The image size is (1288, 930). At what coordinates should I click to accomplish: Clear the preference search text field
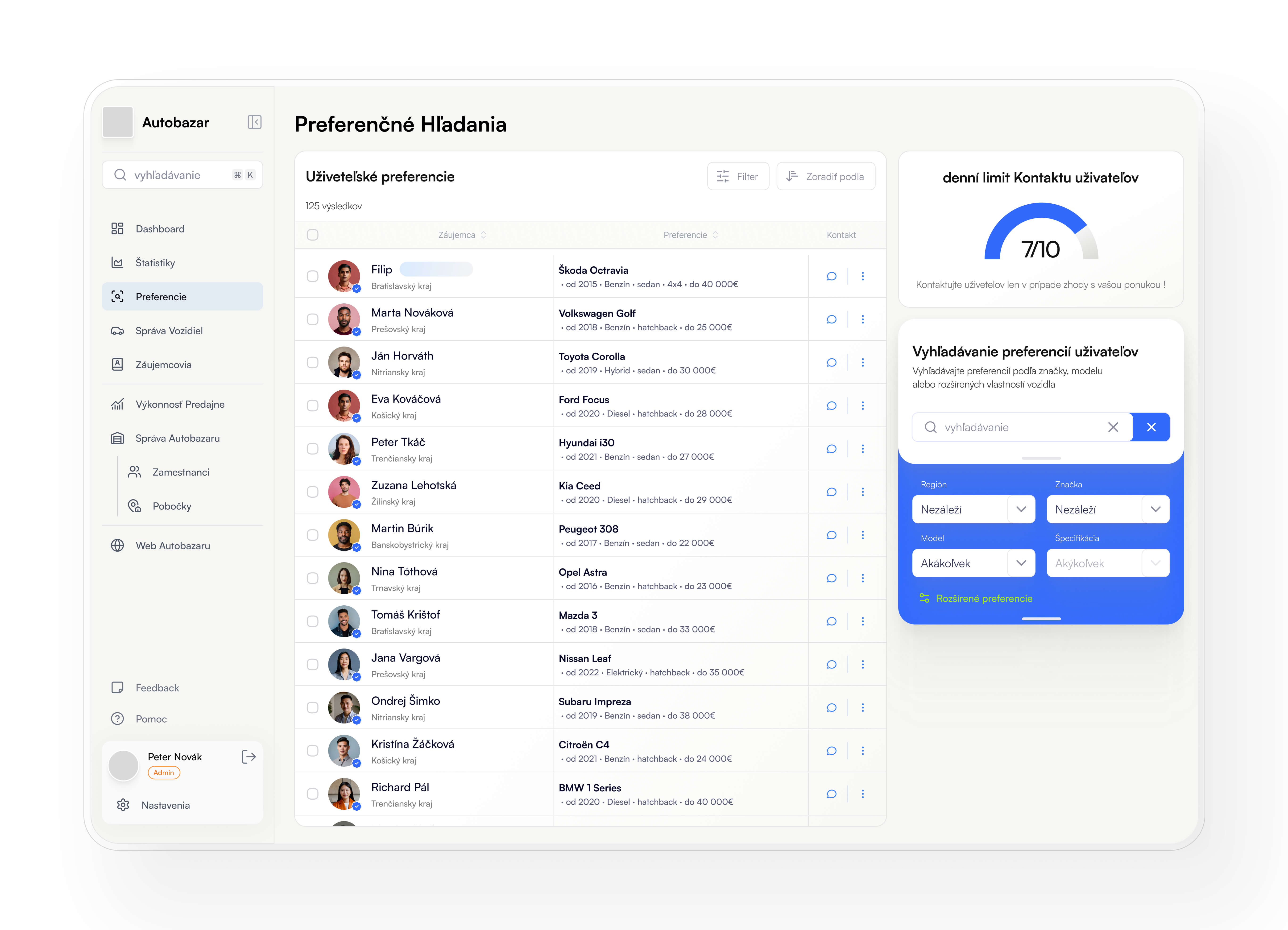(x=1113, y=427)
